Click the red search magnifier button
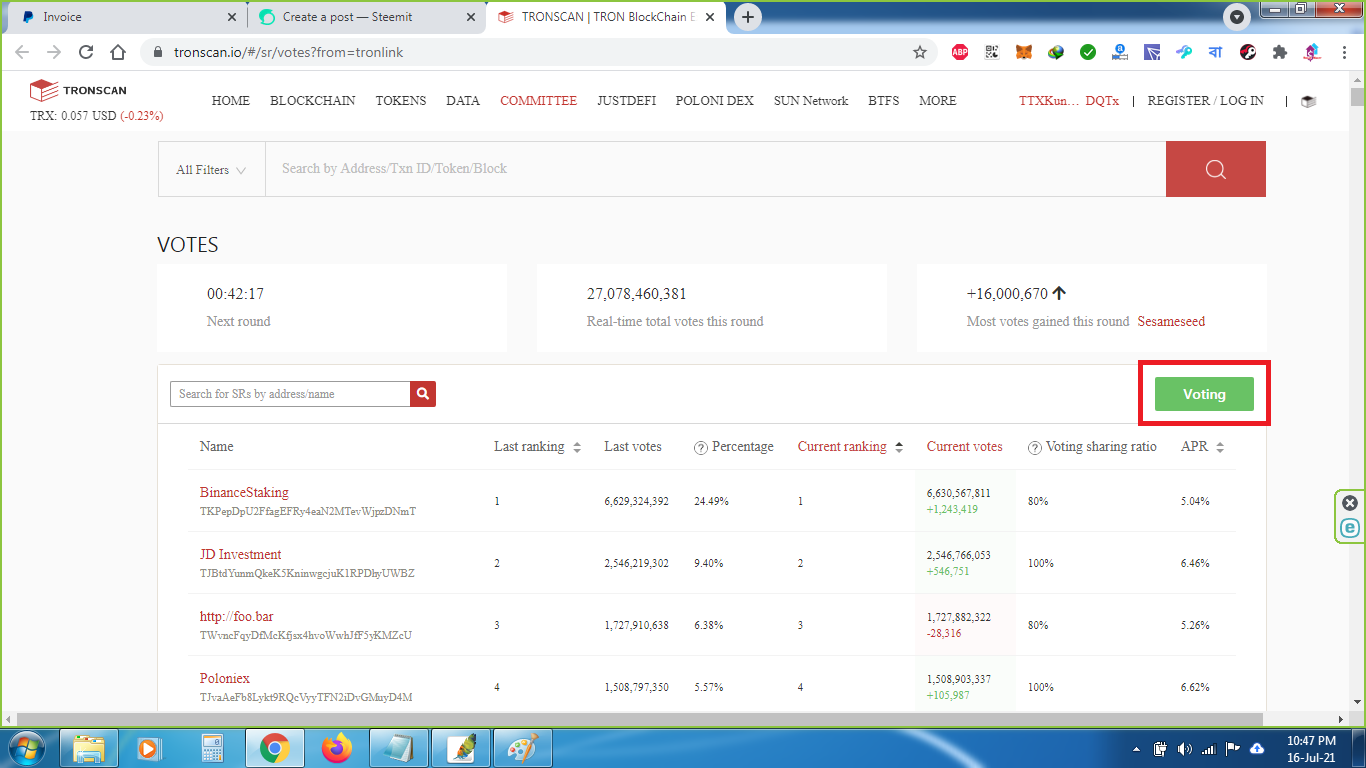The height and width of the screenshot is (768, 1366). click(x=1215, y=169)
